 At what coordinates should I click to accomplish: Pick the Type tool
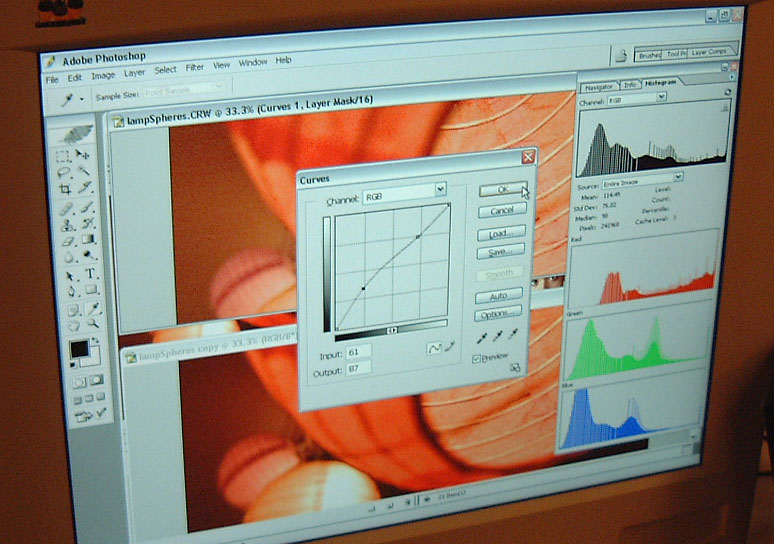90,274
